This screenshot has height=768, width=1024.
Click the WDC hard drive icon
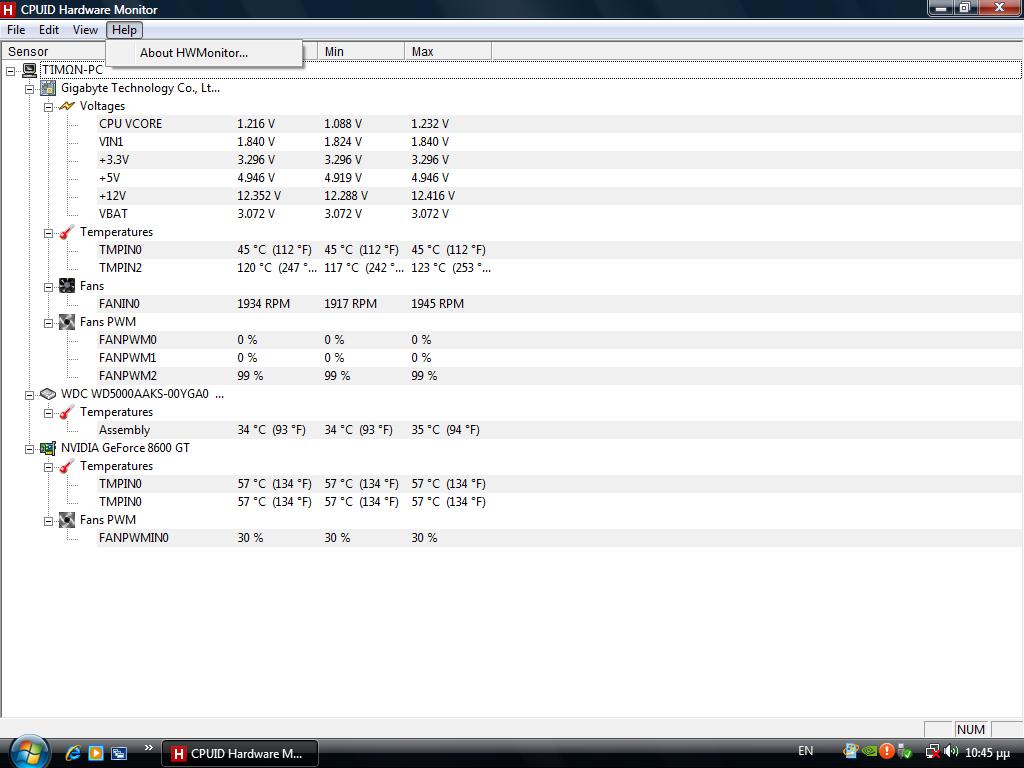[48, 394]
